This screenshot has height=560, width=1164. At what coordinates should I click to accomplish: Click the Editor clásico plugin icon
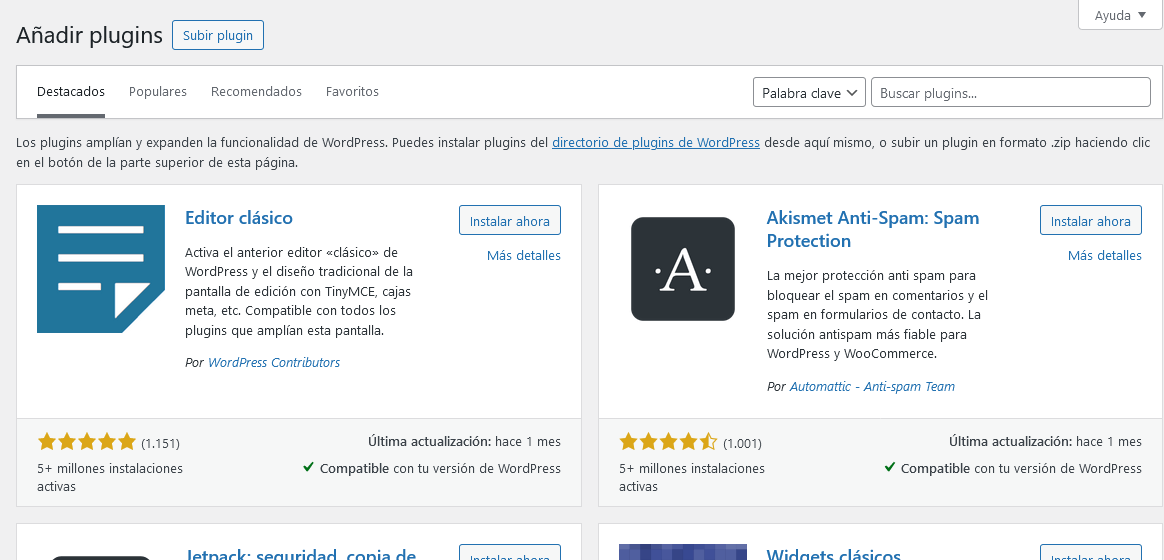[100, 269]
